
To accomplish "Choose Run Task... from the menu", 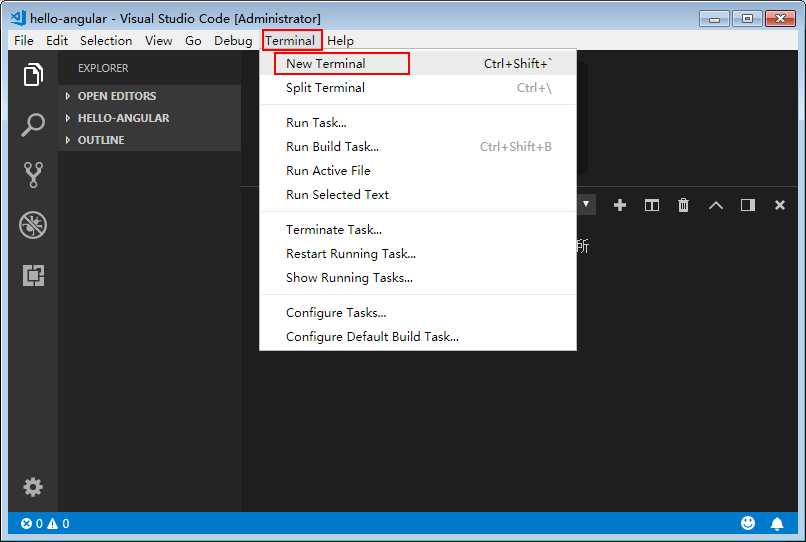I will (x=418, y=122).
